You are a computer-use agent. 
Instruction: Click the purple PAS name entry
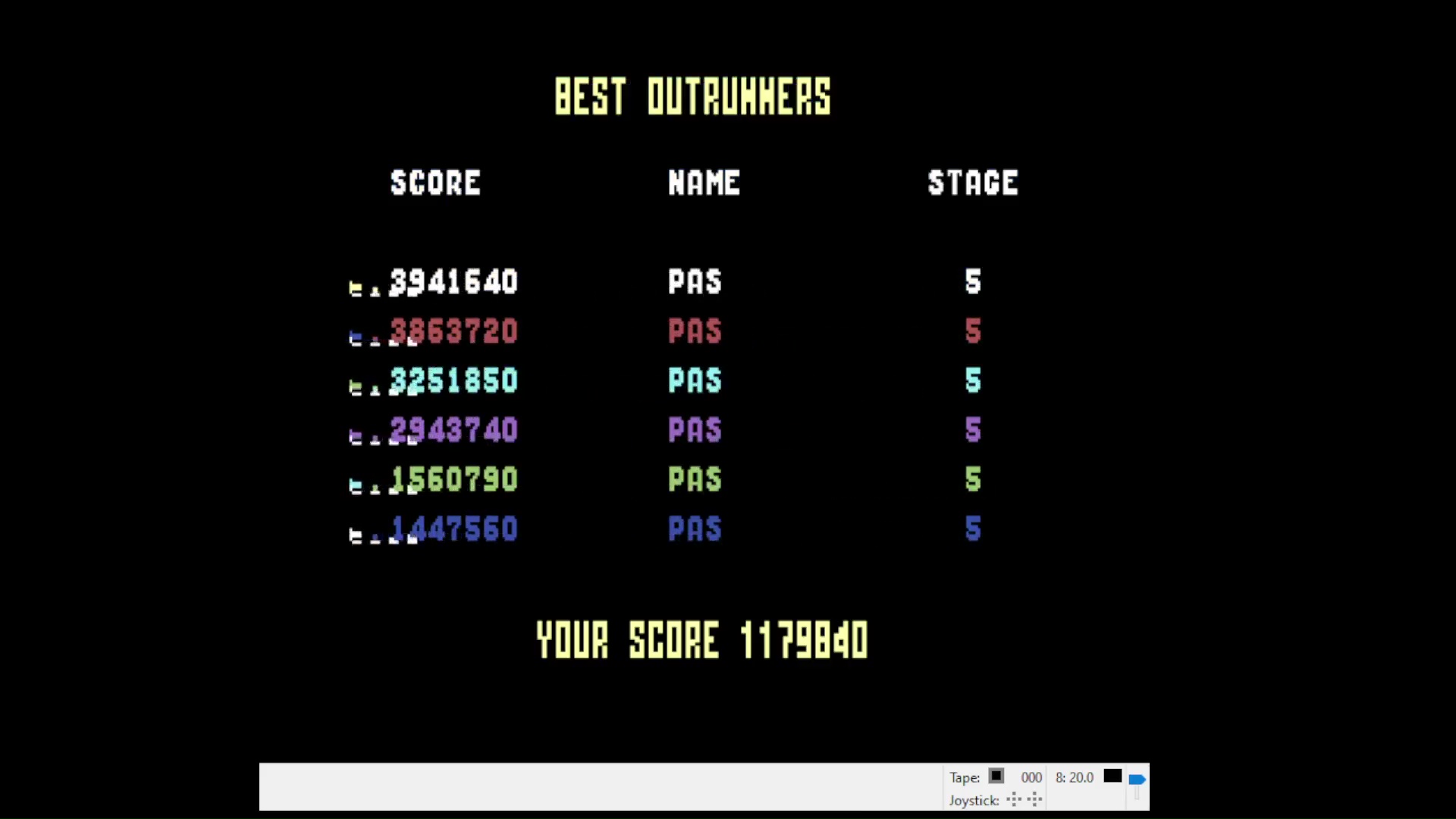point(695,430)
